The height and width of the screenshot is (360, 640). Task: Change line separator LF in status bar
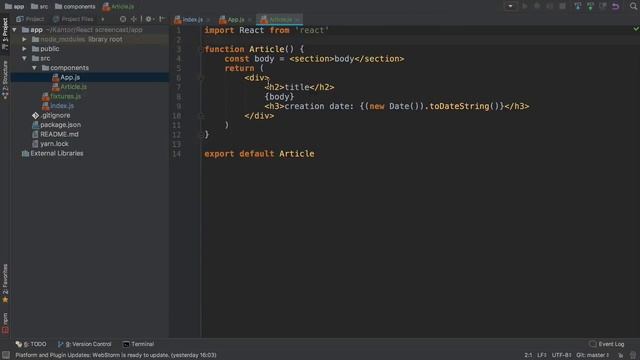click(x=542, y=355)
